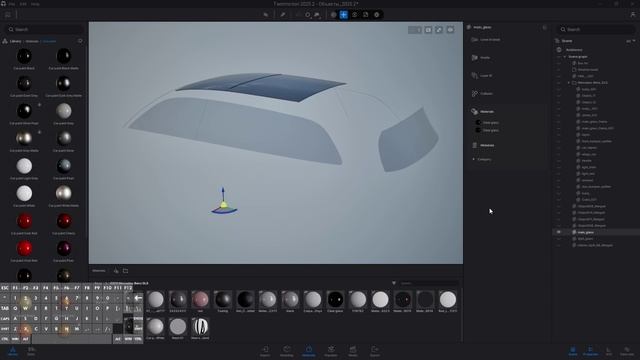Expand the Mercedes-Benz folder in scene tree
640x360 pixels.
tap(569, 82)
